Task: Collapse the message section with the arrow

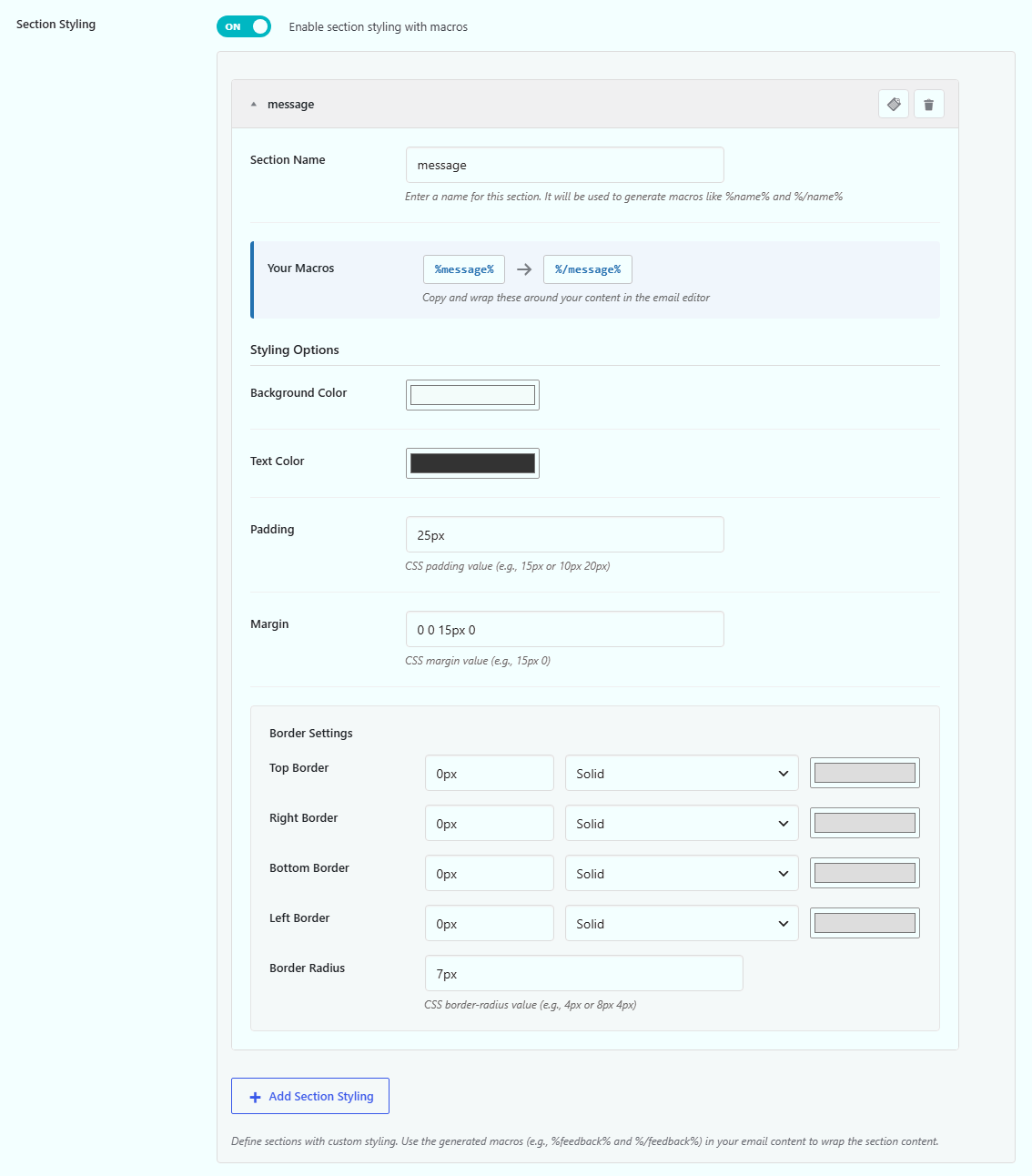Action: pyautogui.click(x=254, y=105)
